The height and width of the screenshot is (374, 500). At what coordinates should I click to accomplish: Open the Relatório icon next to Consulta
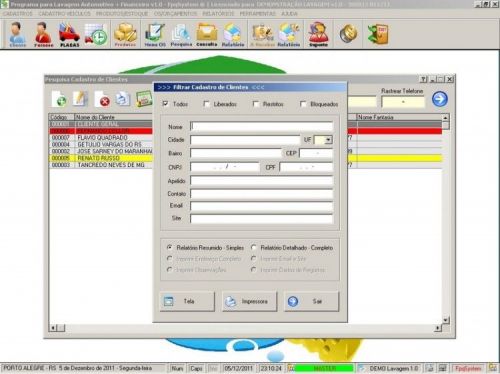(233, 34)
